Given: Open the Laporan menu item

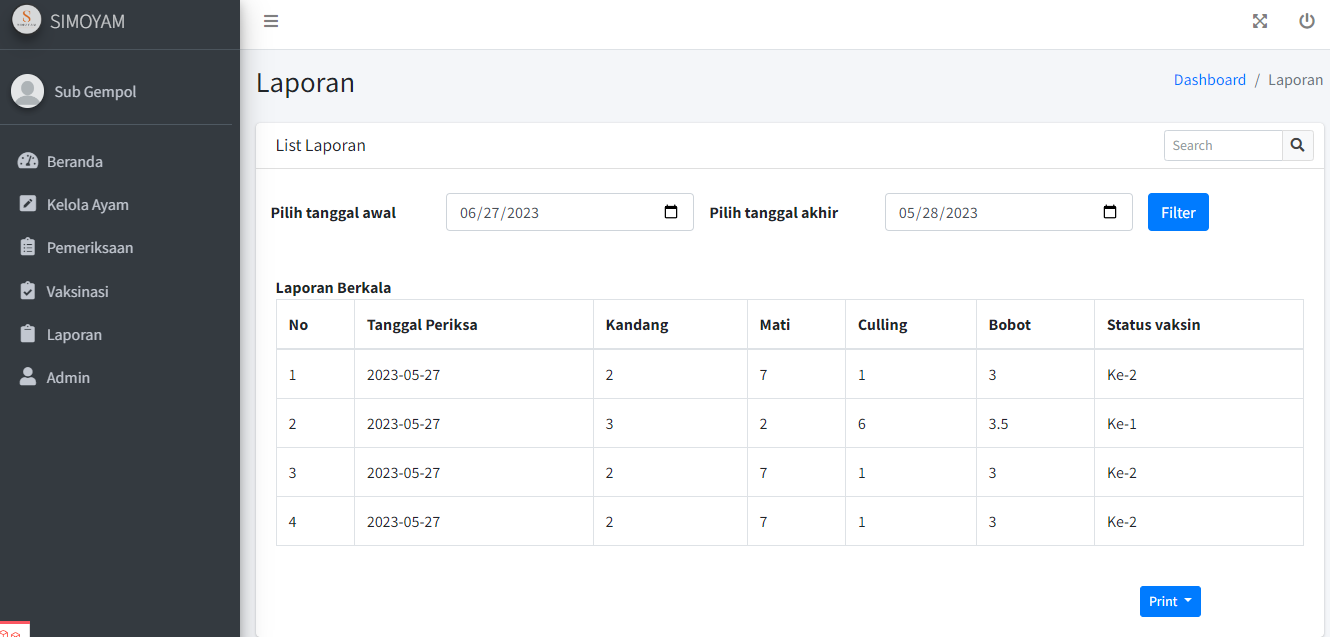Looking at the screenshot, I should tap(75, 334).
